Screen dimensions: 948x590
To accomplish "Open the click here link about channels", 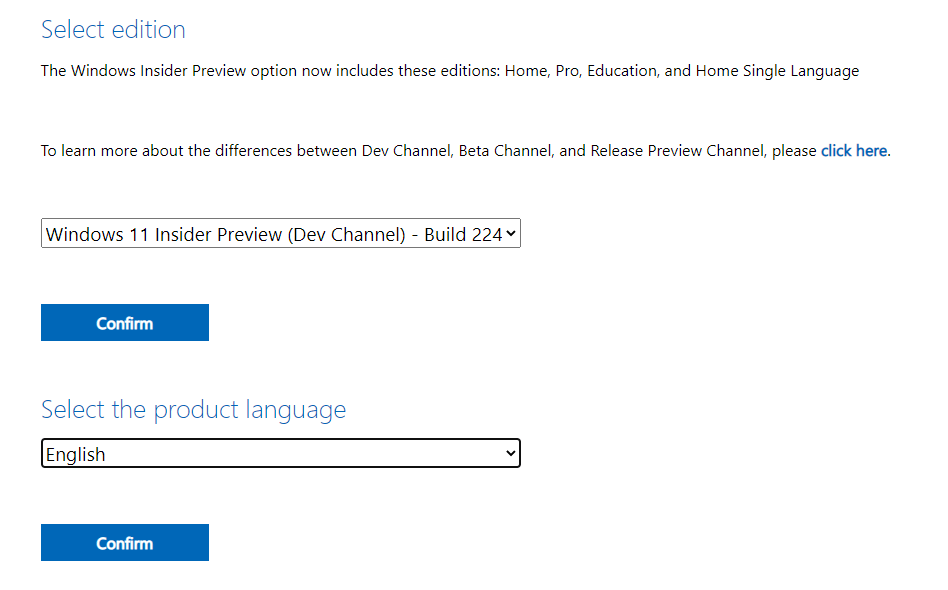I will pyautogui.click(x=854, y=150).
